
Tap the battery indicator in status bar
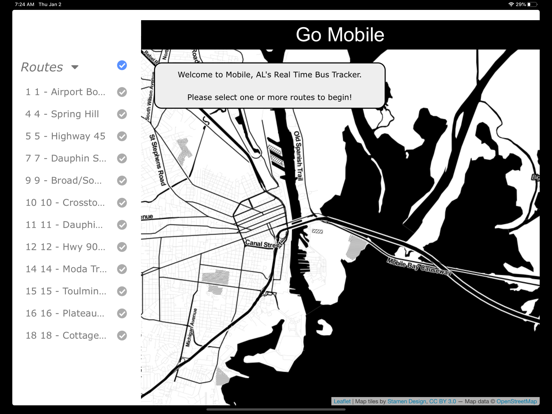click(532, 4)
